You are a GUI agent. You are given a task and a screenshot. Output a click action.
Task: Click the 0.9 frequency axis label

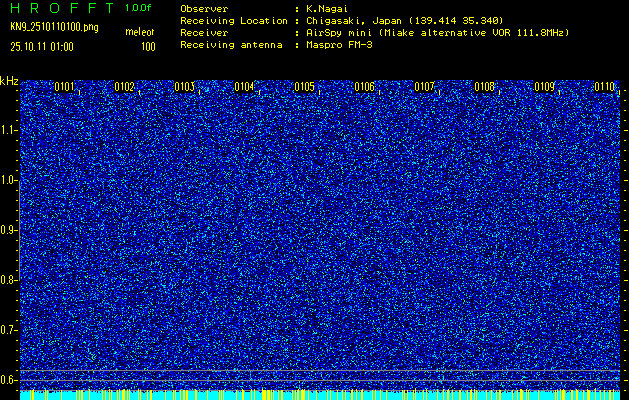[x=9, y=229]
